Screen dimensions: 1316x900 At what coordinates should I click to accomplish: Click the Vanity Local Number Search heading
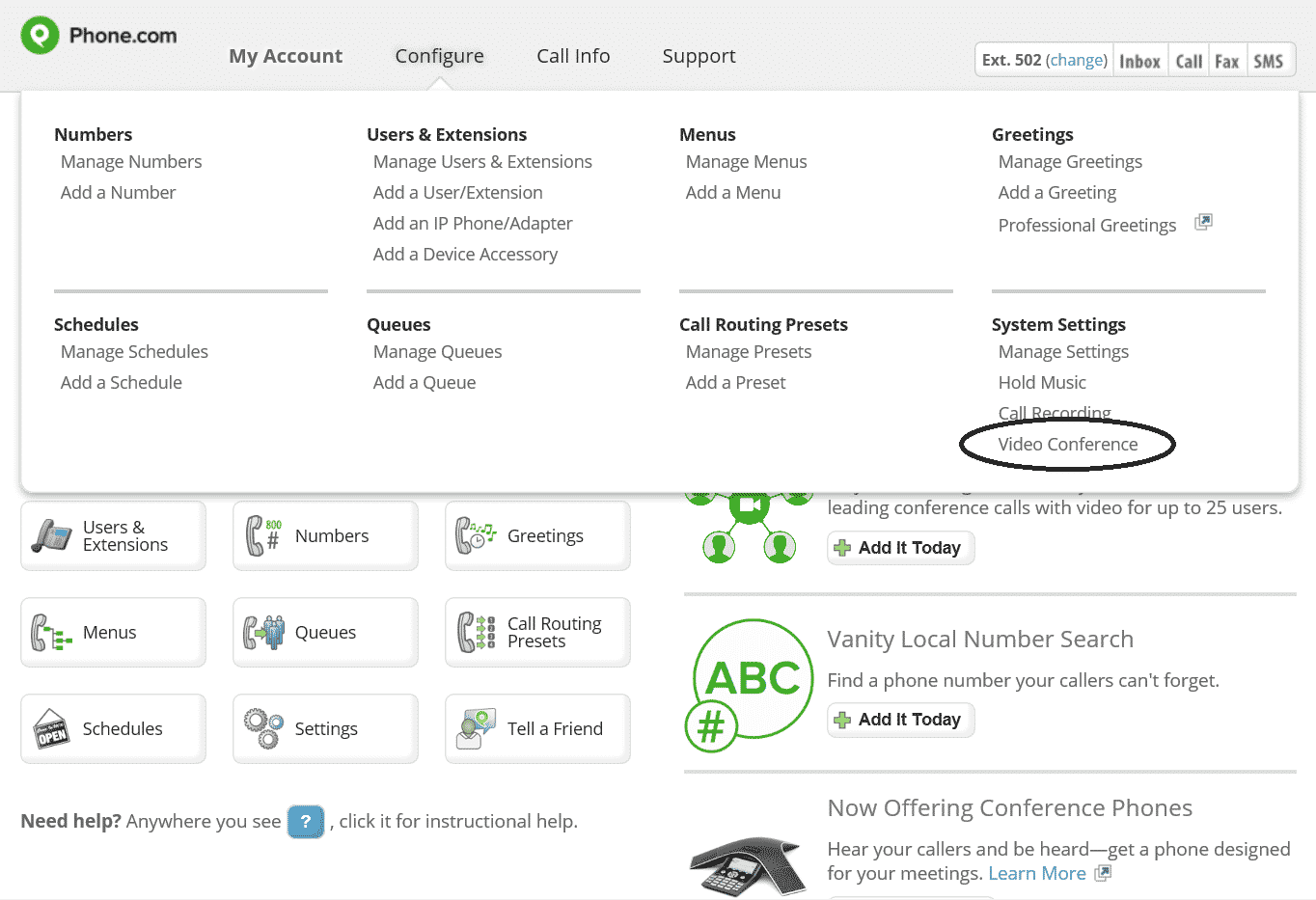tap(980, 640)
